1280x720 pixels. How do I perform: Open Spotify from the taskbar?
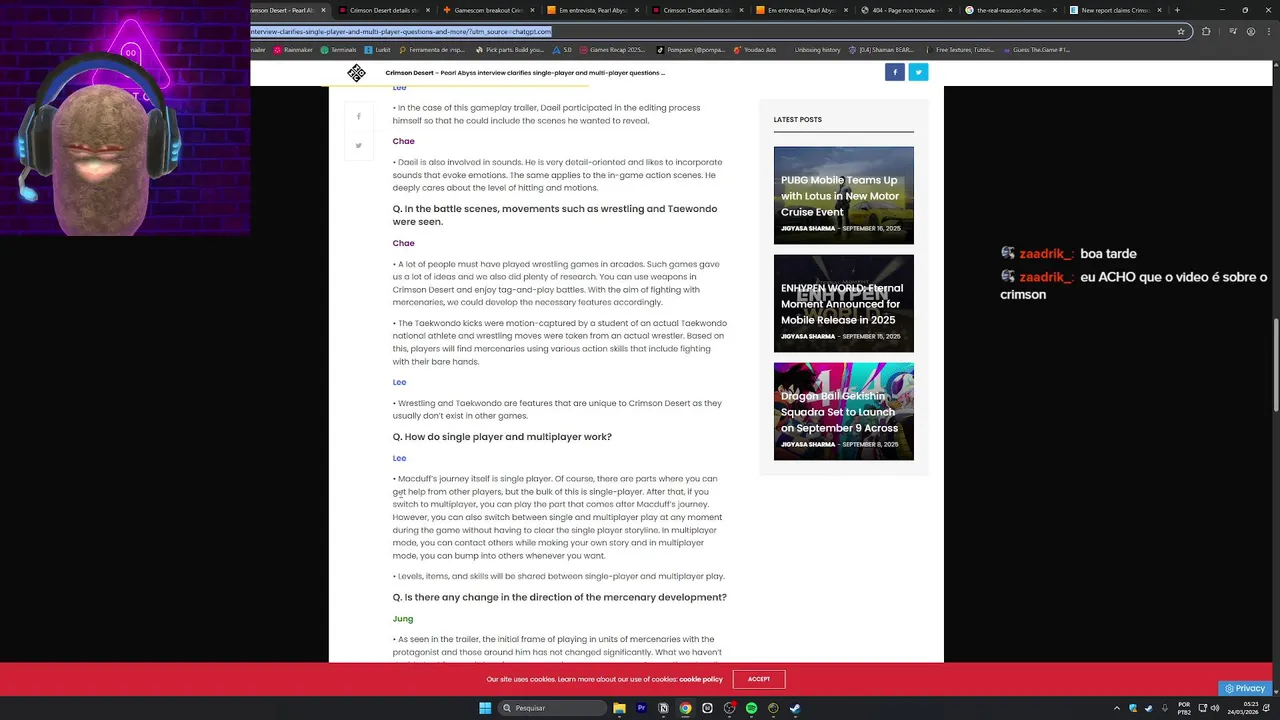[751, 708]
